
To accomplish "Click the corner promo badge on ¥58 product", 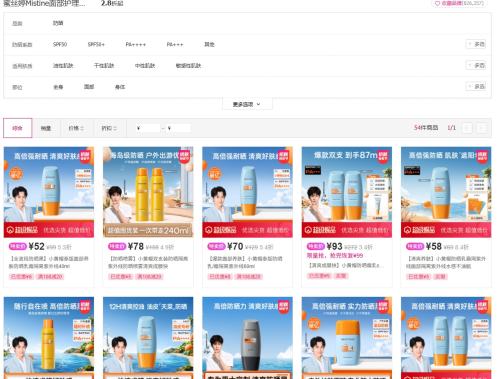I will coord(482,156).
